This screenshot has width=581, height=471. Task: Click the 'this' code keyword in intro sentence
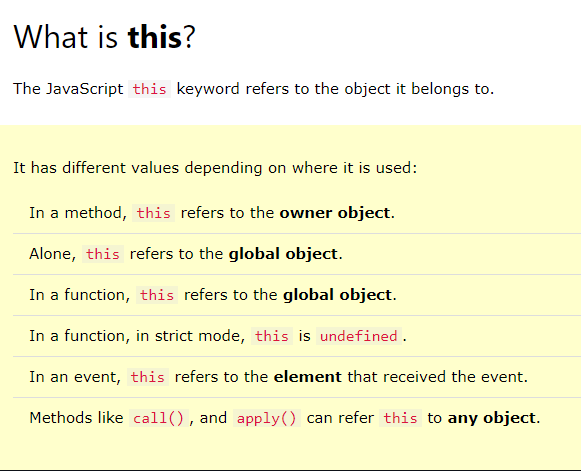click(149, 89)
